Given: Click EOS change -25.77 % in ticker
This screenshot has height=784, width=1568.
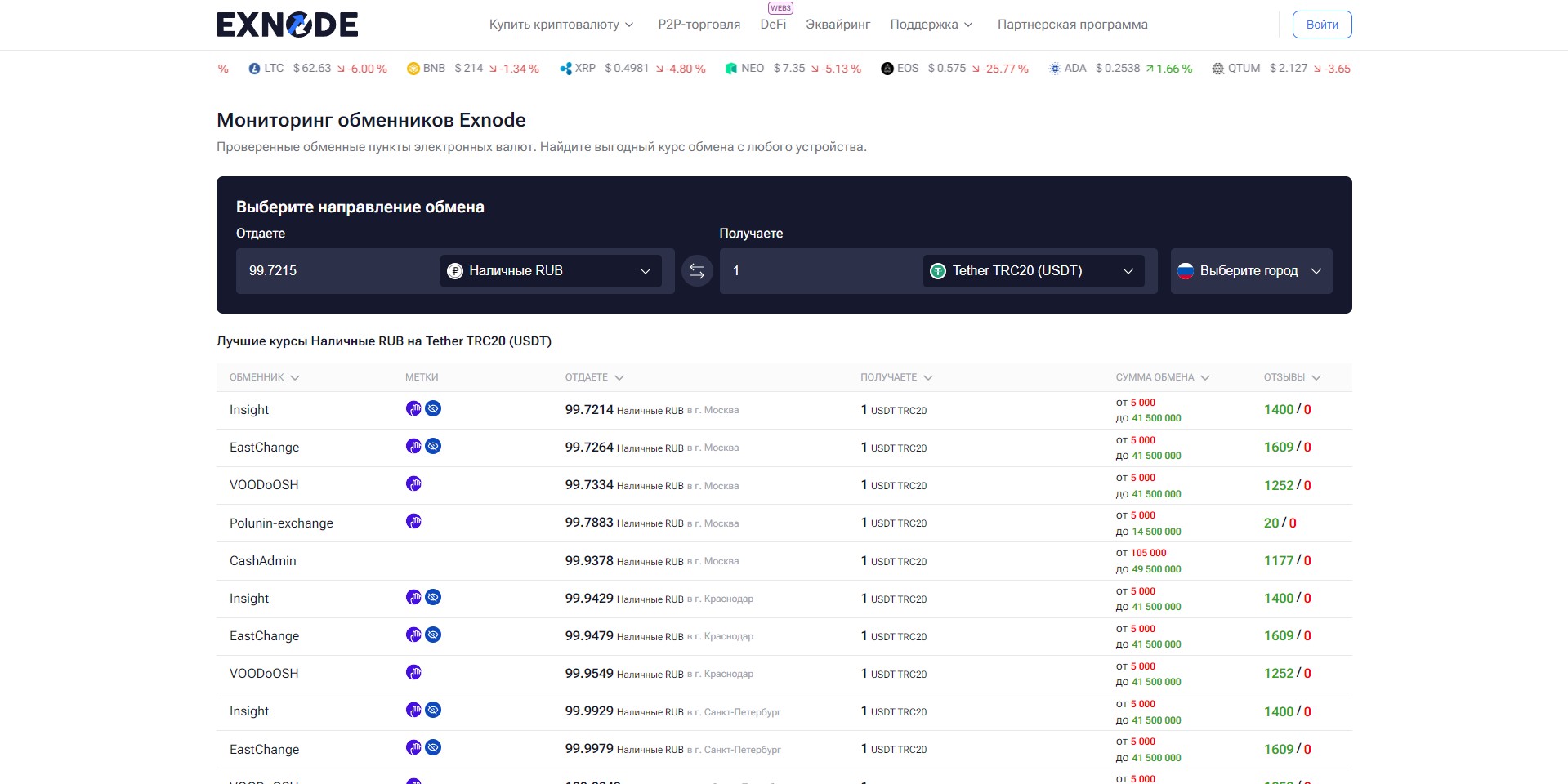Looking at the screenshot, I should point(1000,69).
